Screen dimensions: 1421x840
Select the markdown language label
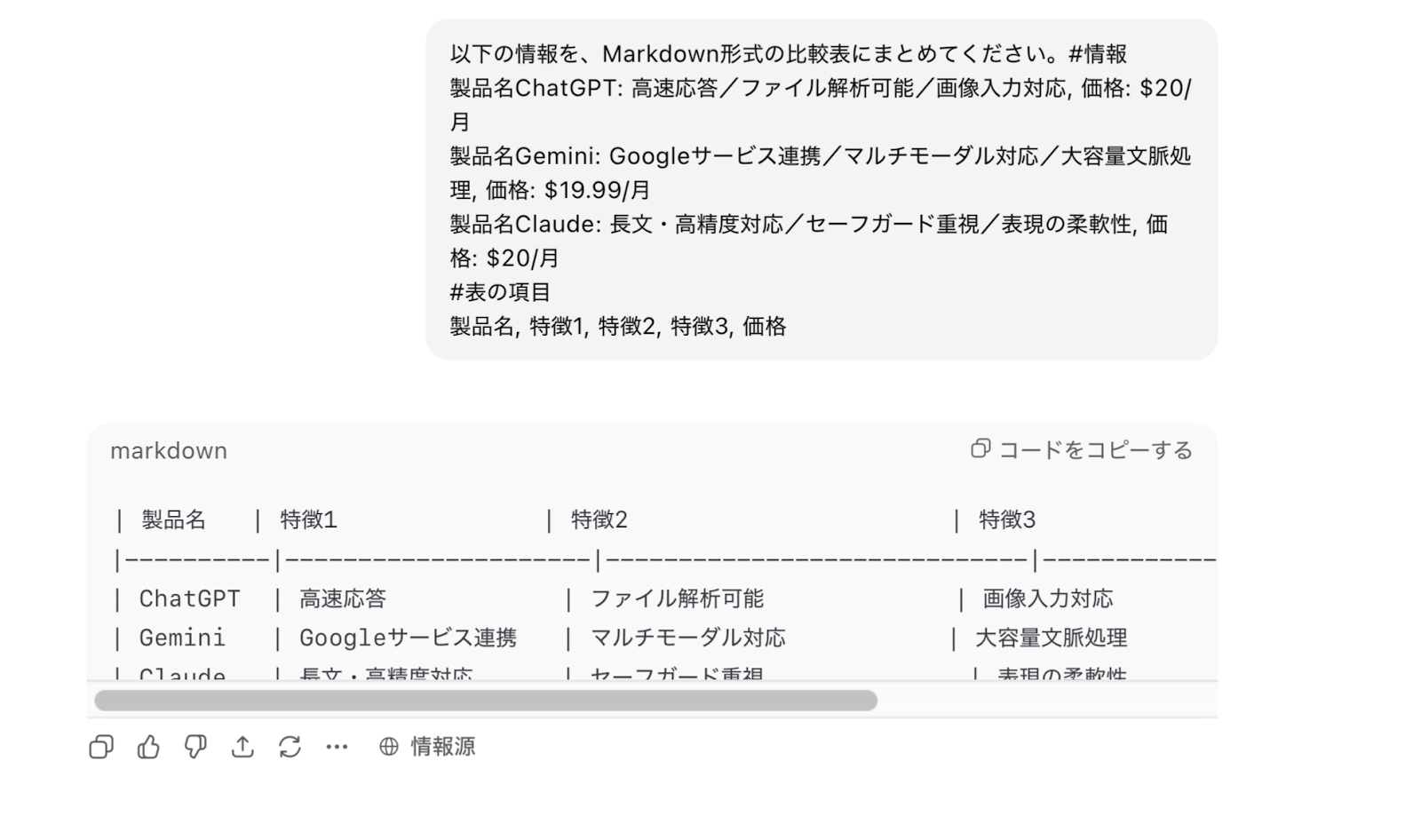[168, 450]
